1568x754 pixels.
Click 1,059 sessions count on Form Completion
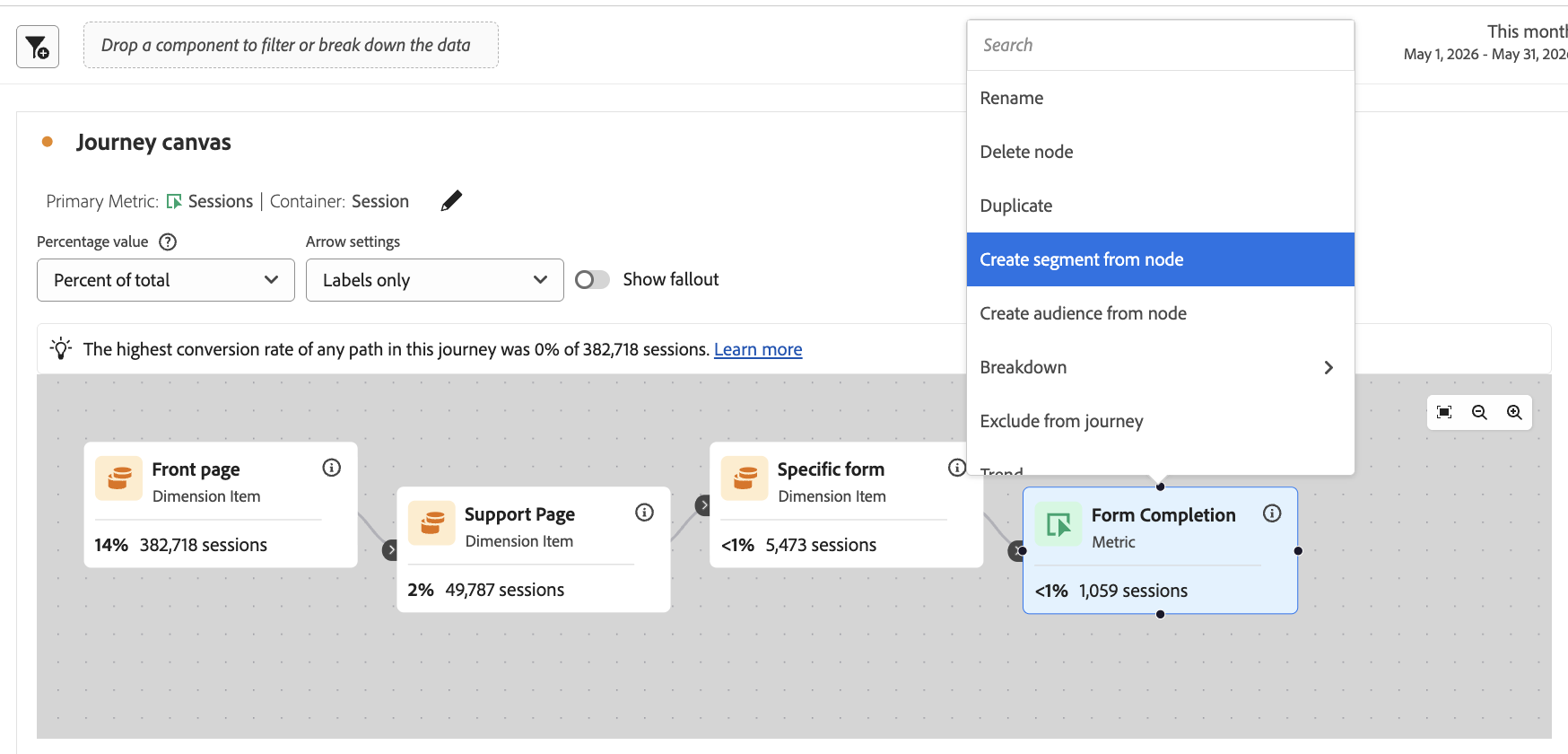(1133, 591)
